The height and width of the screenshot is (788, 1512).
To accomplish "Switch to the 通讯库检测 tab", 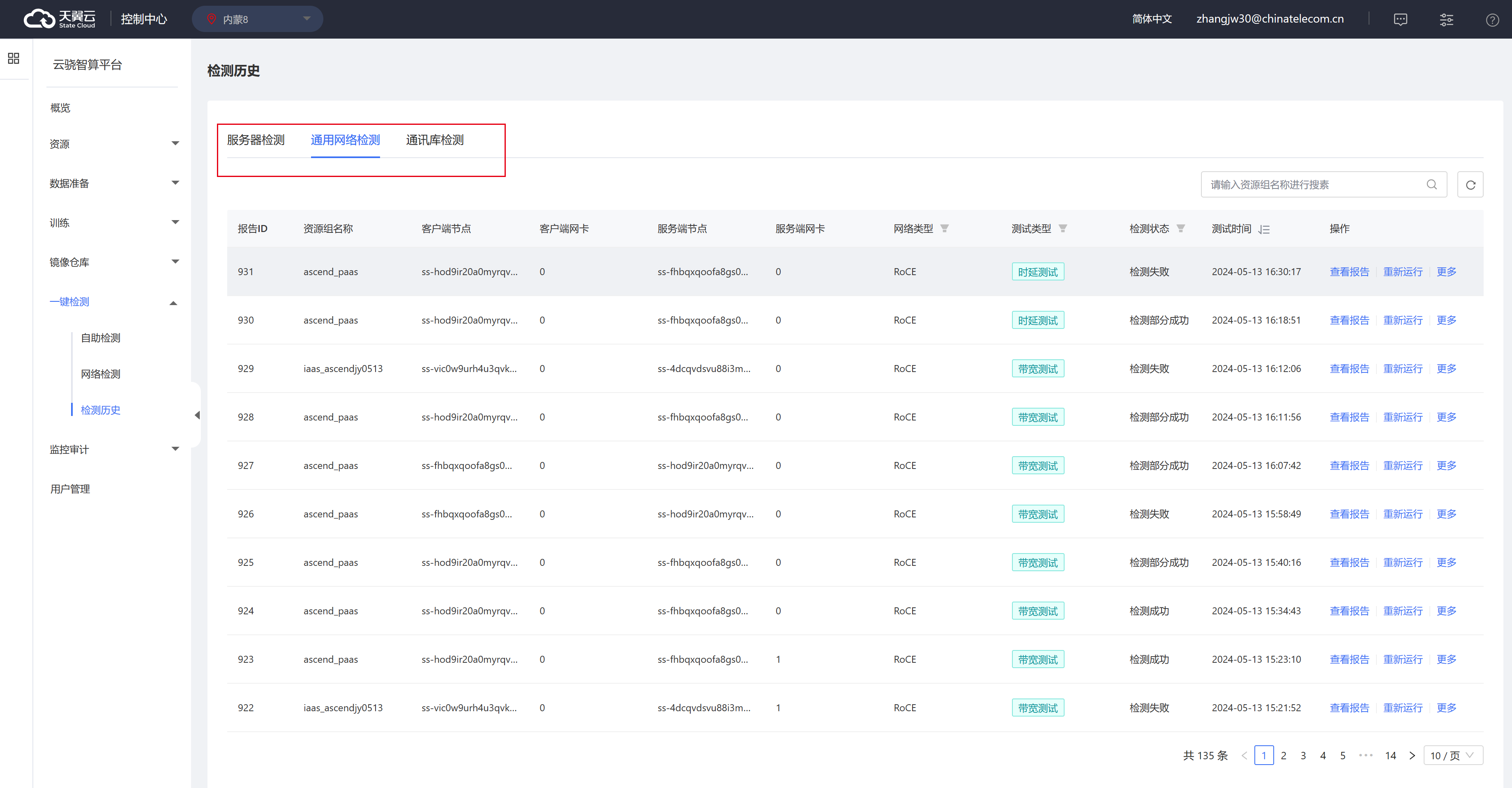I will click(434, 140).
